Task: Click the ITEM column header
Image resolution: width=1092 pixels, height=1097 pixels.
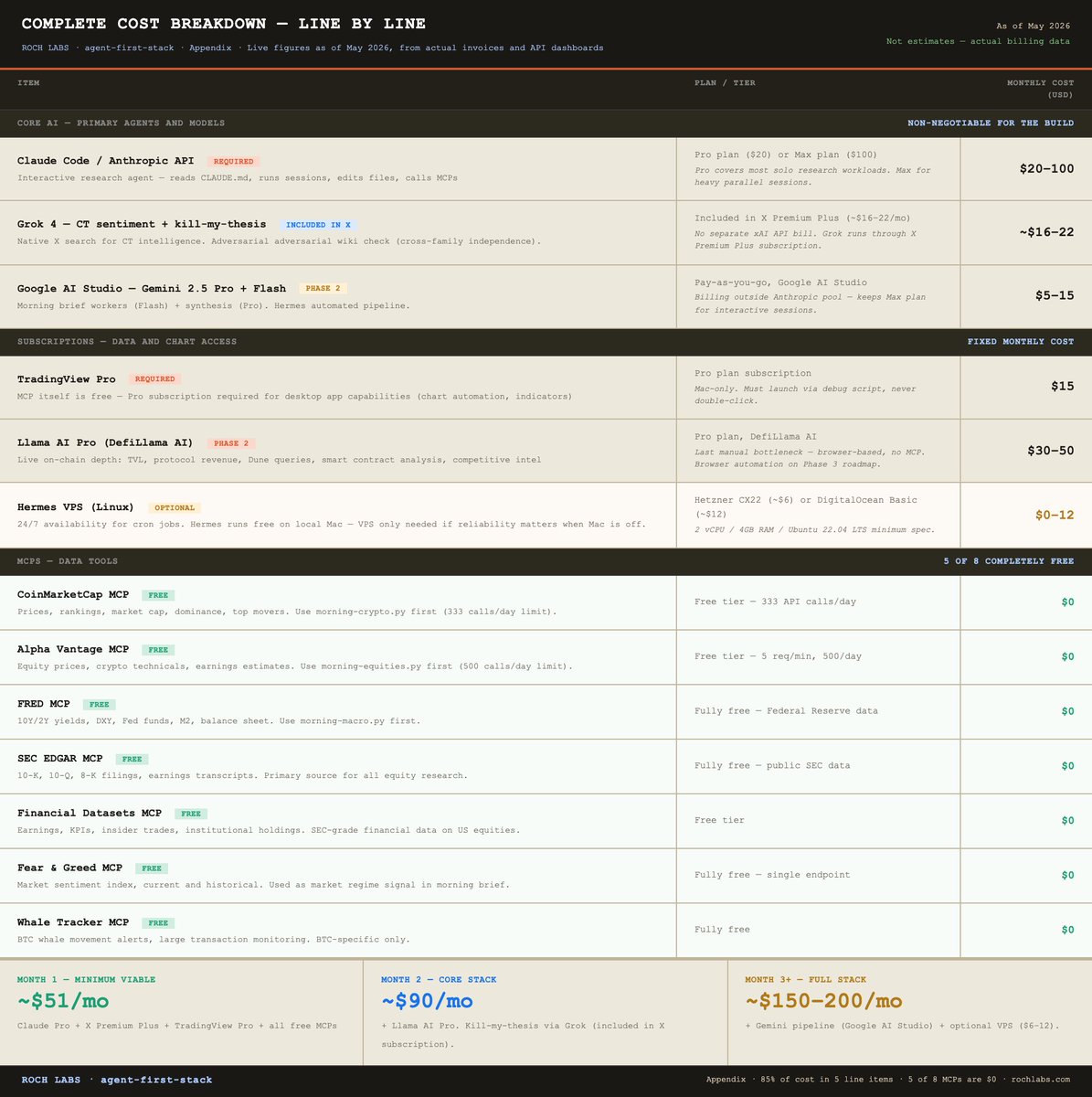Action: click(28, 83)
